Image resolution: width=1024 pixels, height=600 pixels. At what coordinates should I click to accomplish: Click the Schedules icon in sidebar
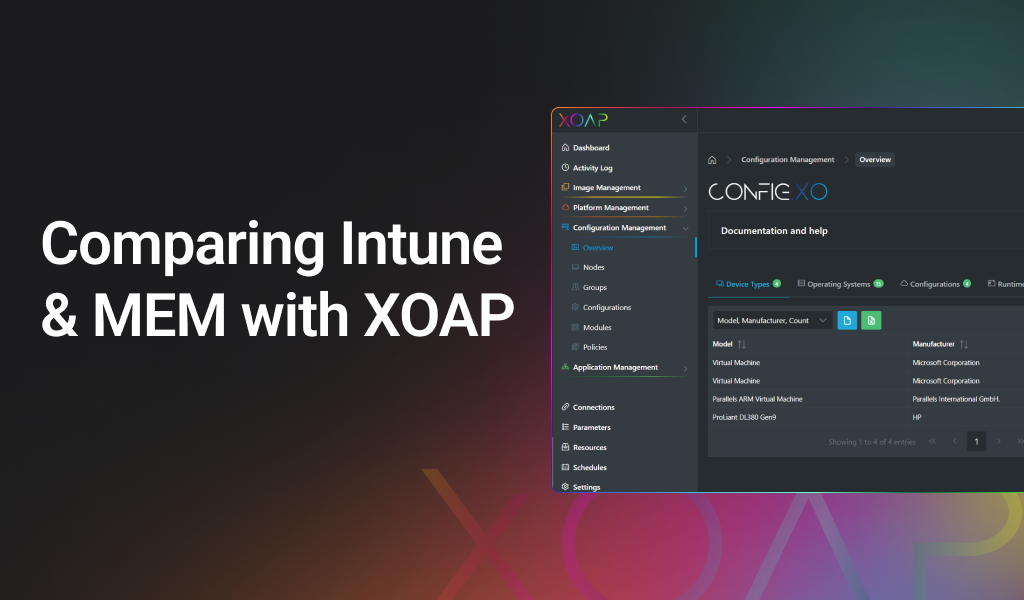coord(566,467)
